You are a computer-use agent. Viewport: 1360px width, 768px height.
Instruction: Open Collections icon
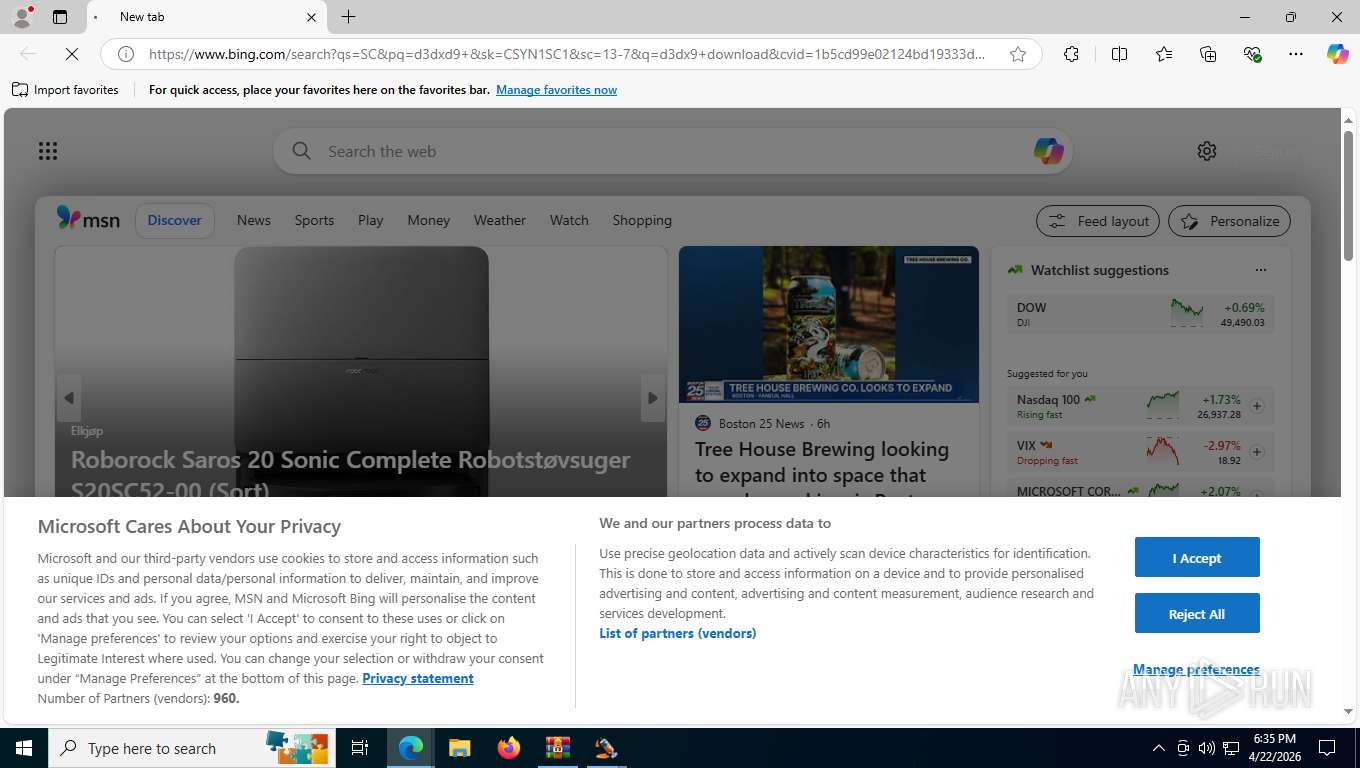1208,54
